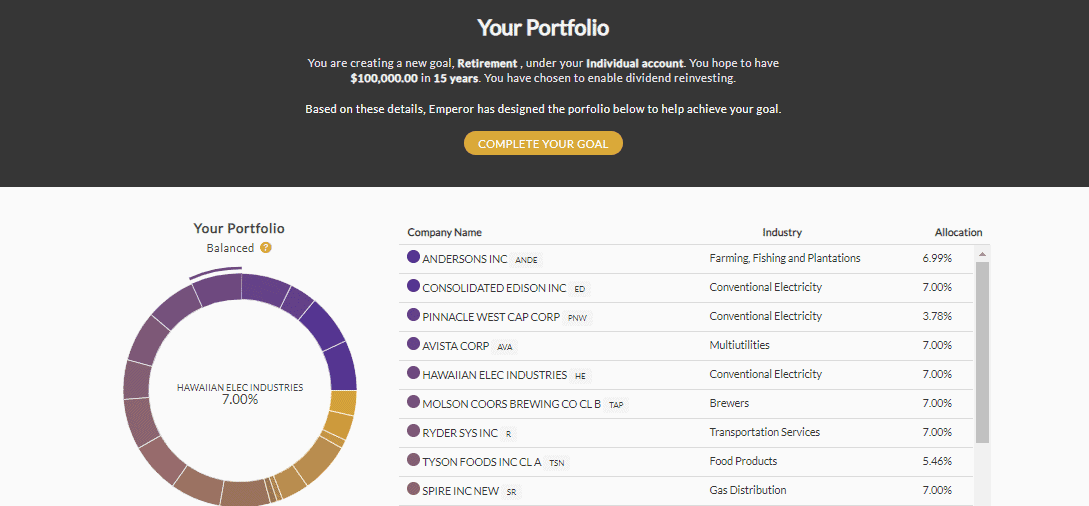Click the TYSON FOODS color dot

pos(413,460)
